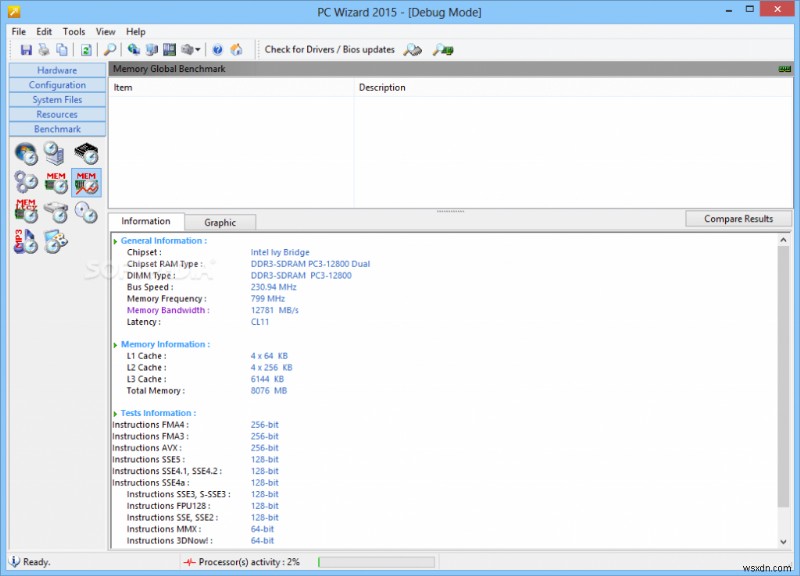
Task: Click the Description column header
Action: click(x=382, y=88)
